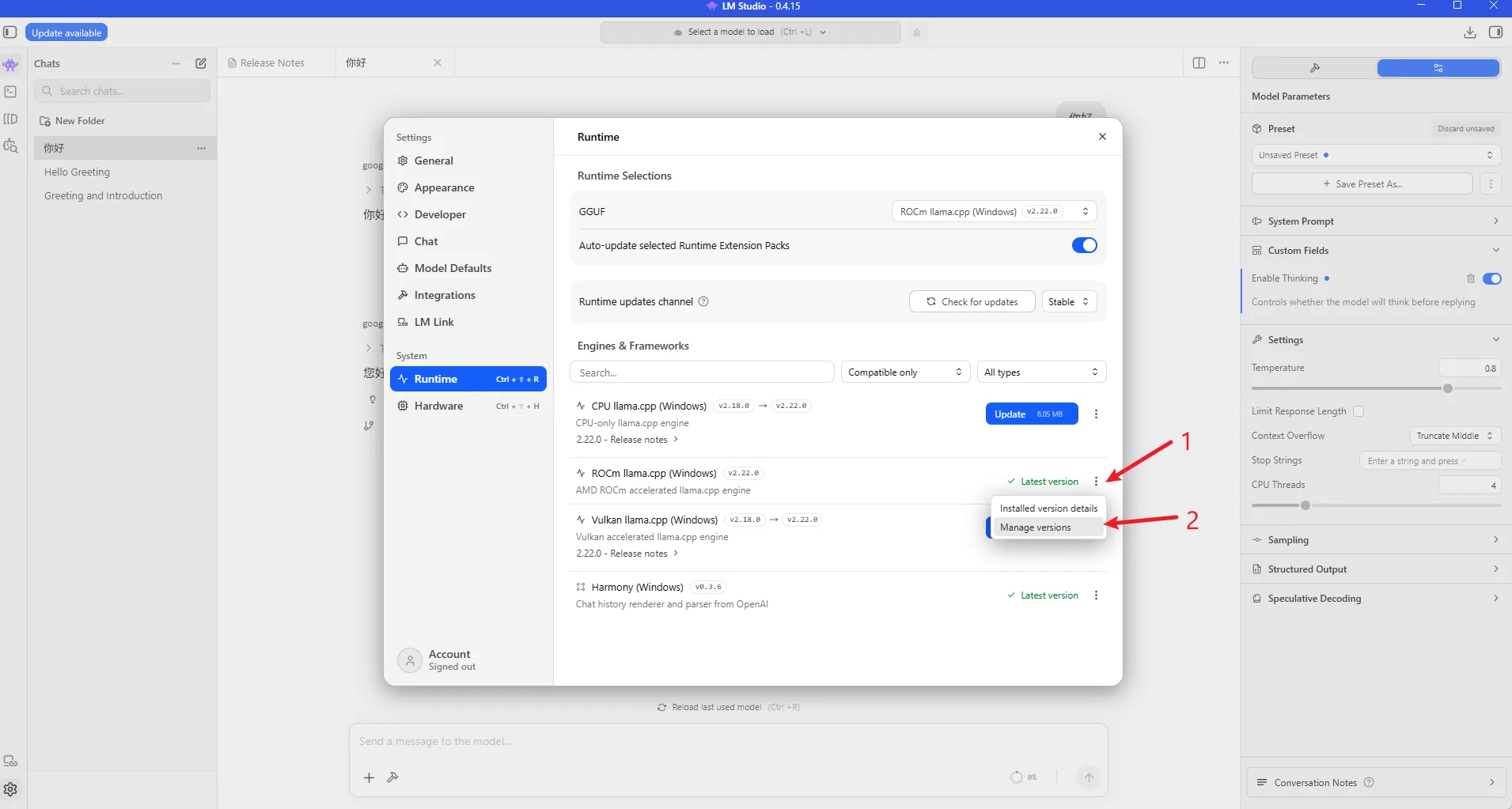Screen dimensions: 1512x809
Task: Toggle the Enable Thinking switch
Action: [1491, 278]
